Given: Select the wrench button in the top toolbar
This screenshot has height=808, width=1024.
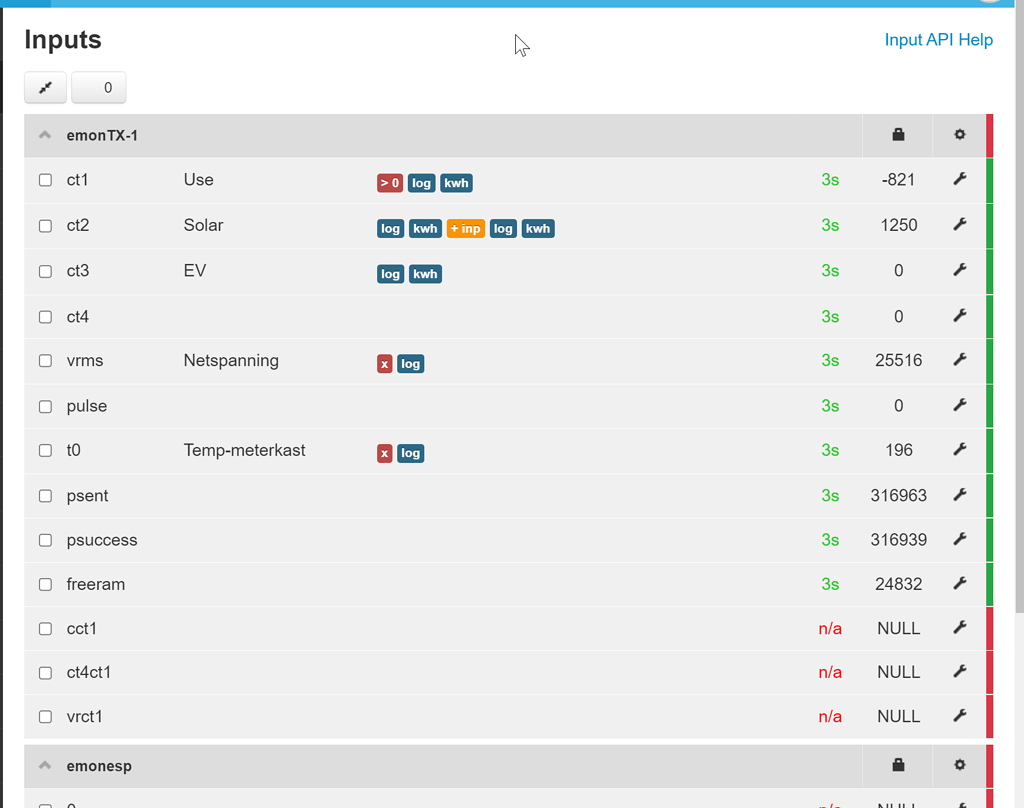Looking at the screenshot, I should pyautogui.click(x=45, y=87).
